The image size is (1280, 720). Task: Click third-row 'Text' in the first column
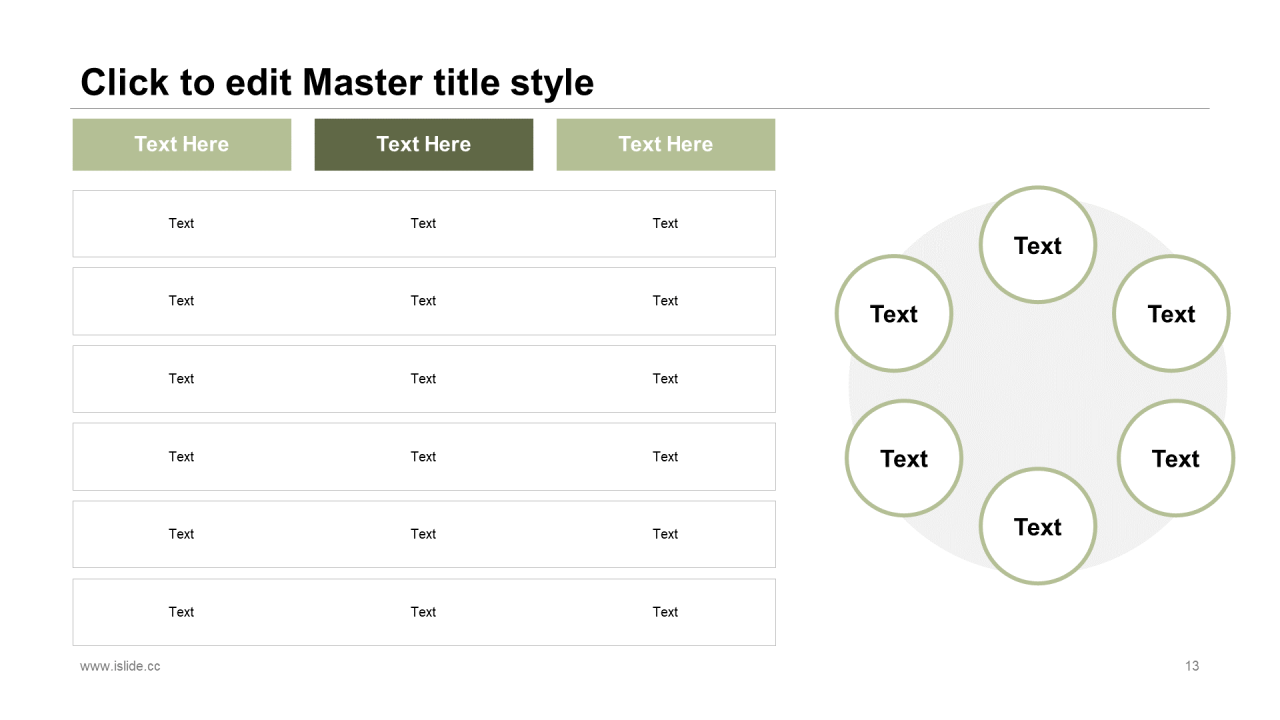[x=181, y=378]
